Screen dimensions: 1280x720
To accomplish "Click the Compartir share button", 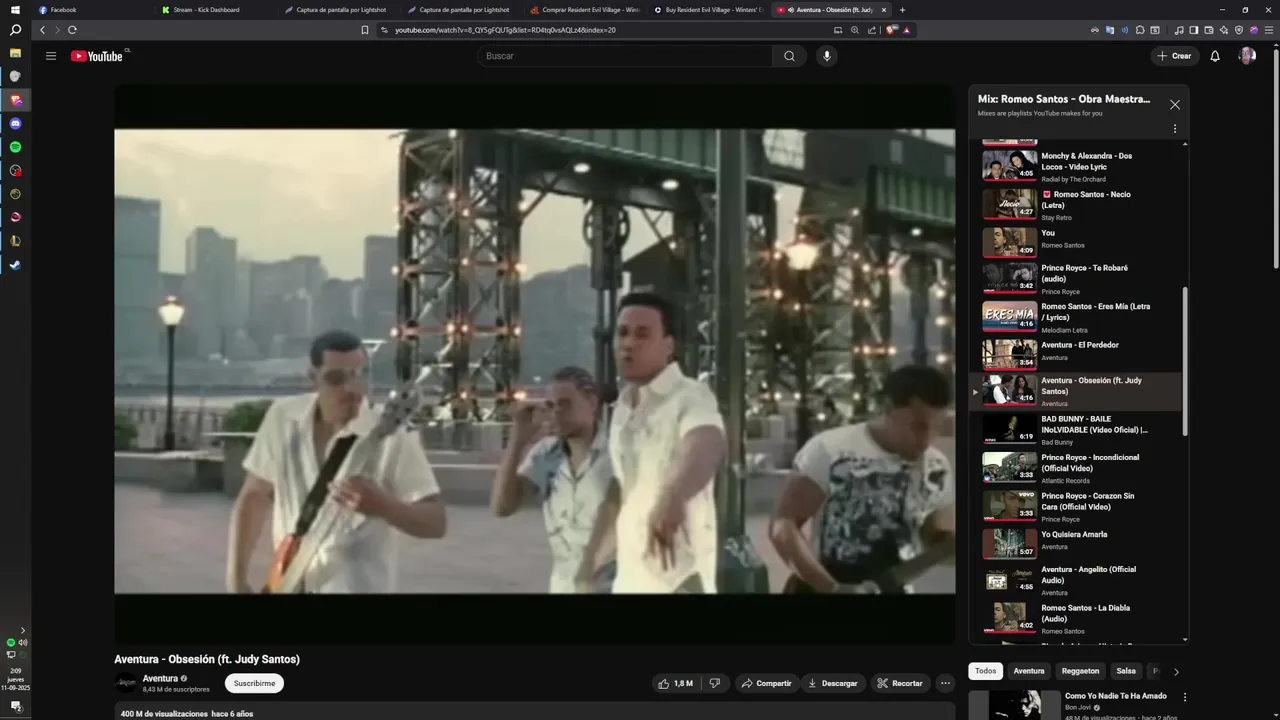I will pyautogui.click(x=765, y=683).
